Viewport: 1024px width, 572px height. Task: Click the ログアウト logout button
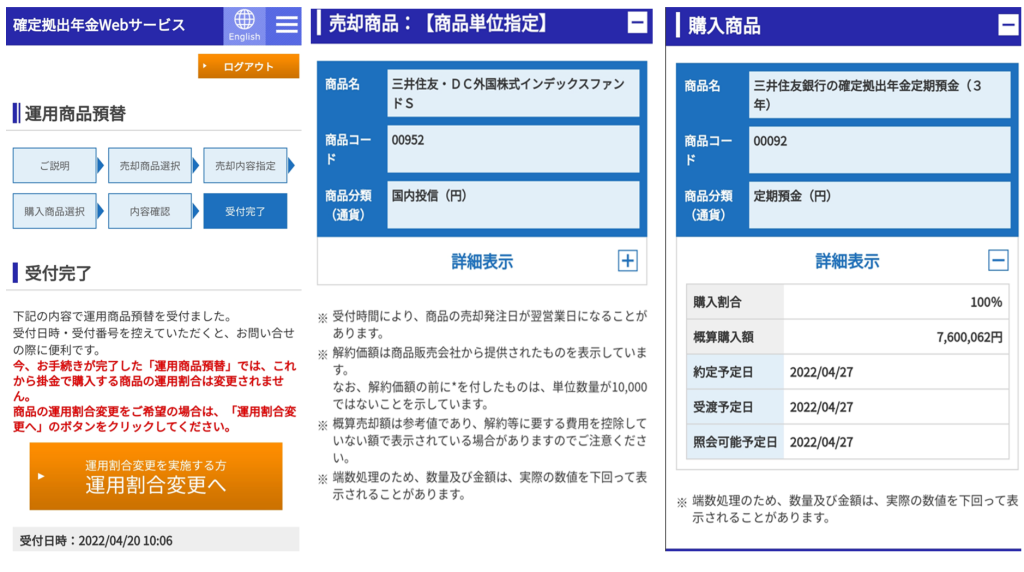248,67
